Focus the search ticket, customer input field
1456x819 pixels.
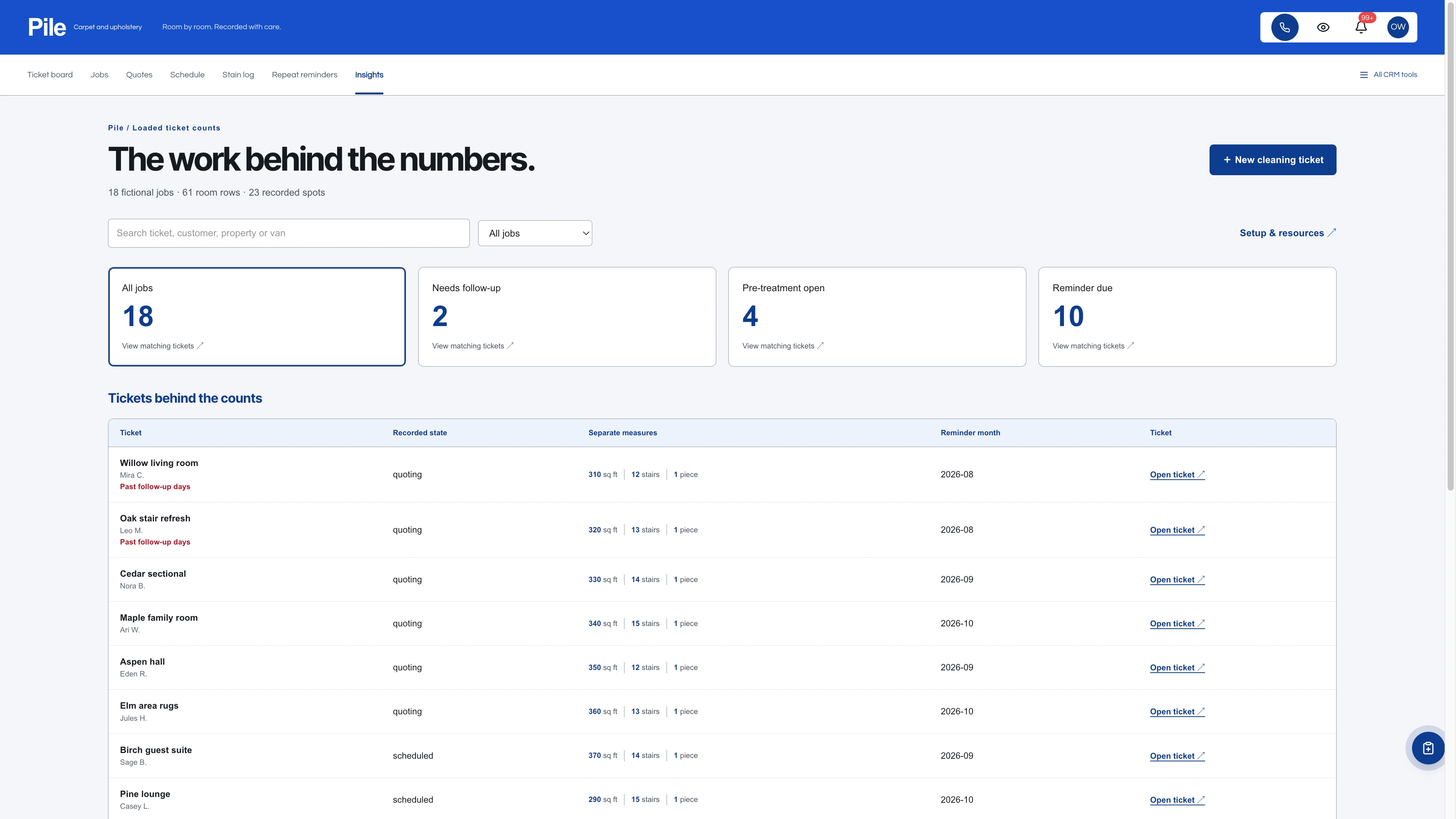point(289,233)
